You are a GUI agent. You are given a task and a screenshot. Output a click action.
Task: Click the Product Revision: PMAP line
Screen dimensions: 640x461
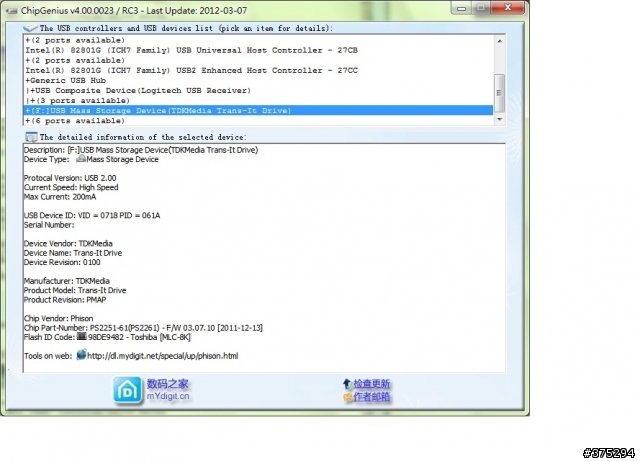[65, 300]
